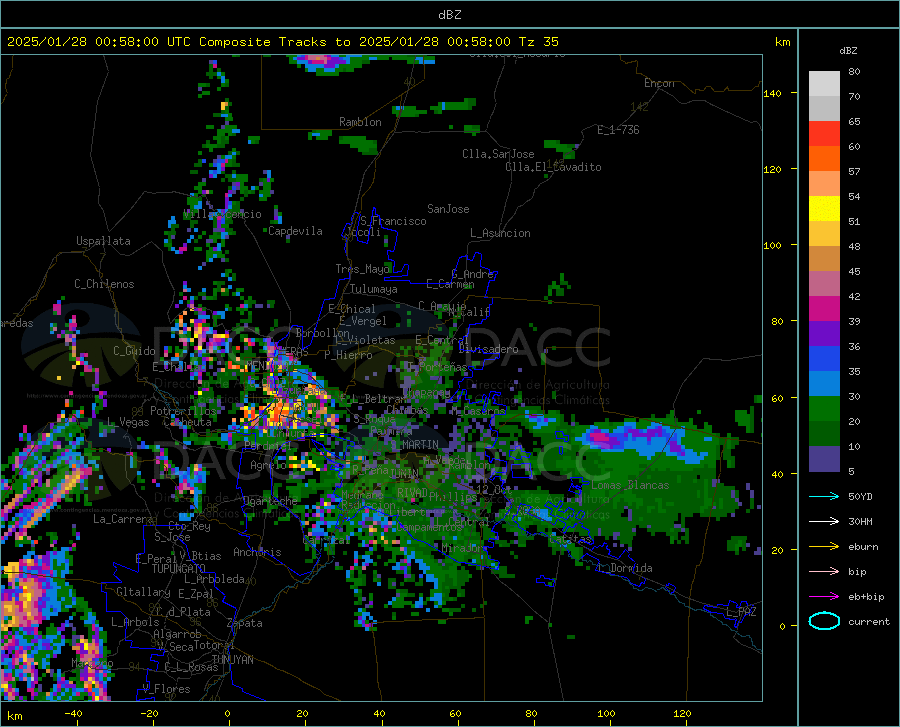This screenshot has height=727, width=900.
Task: Click the legend value 65
Action: 854,122
